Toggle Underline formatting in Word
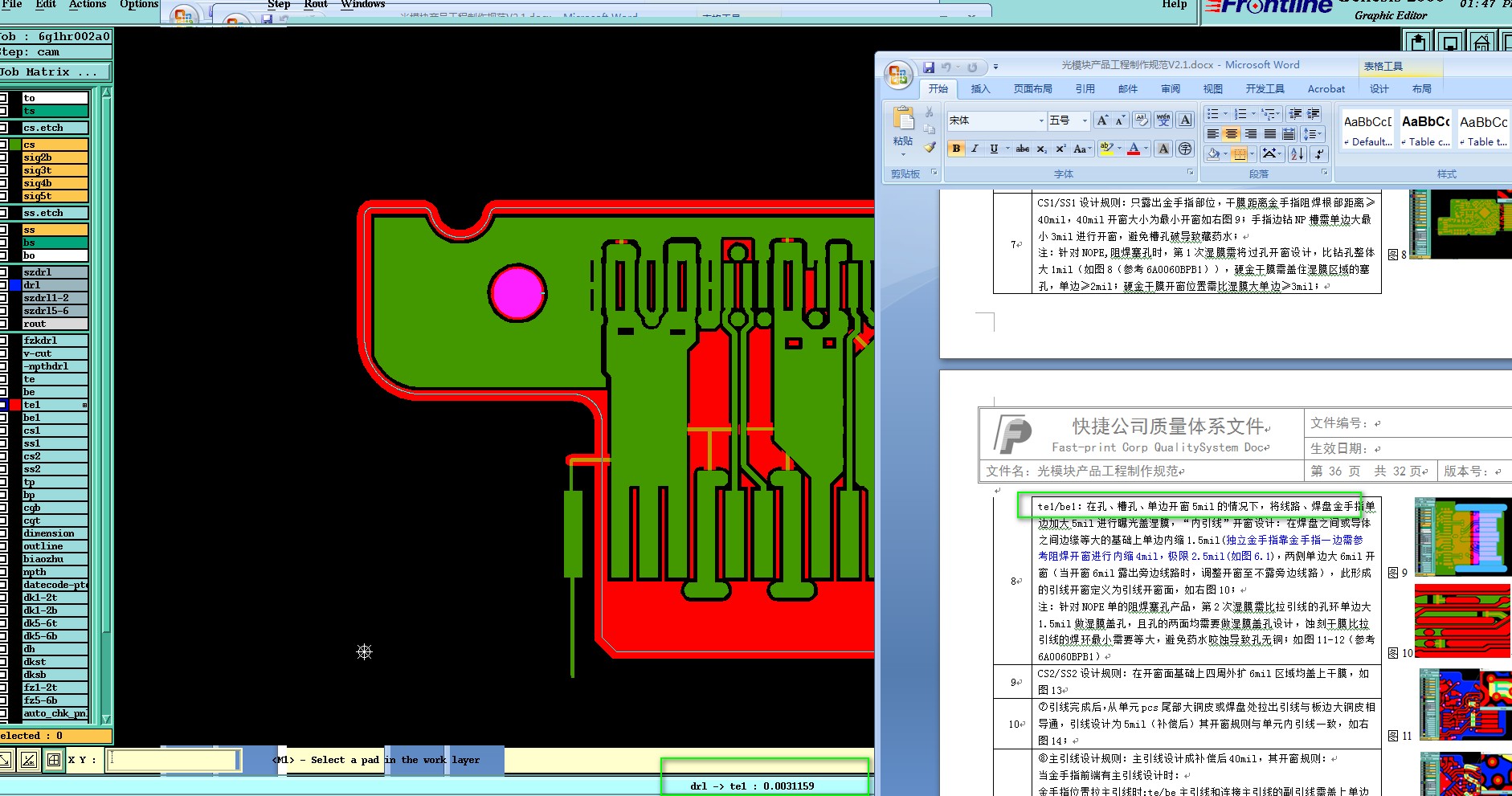This screenshot has width=1512, height=796. (994, 149)
